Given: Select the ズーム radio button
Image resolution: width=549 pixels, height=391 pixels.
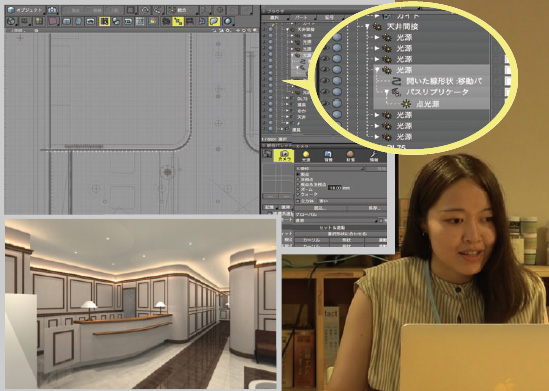Looking at the screenshot, I should click(298, 189).
